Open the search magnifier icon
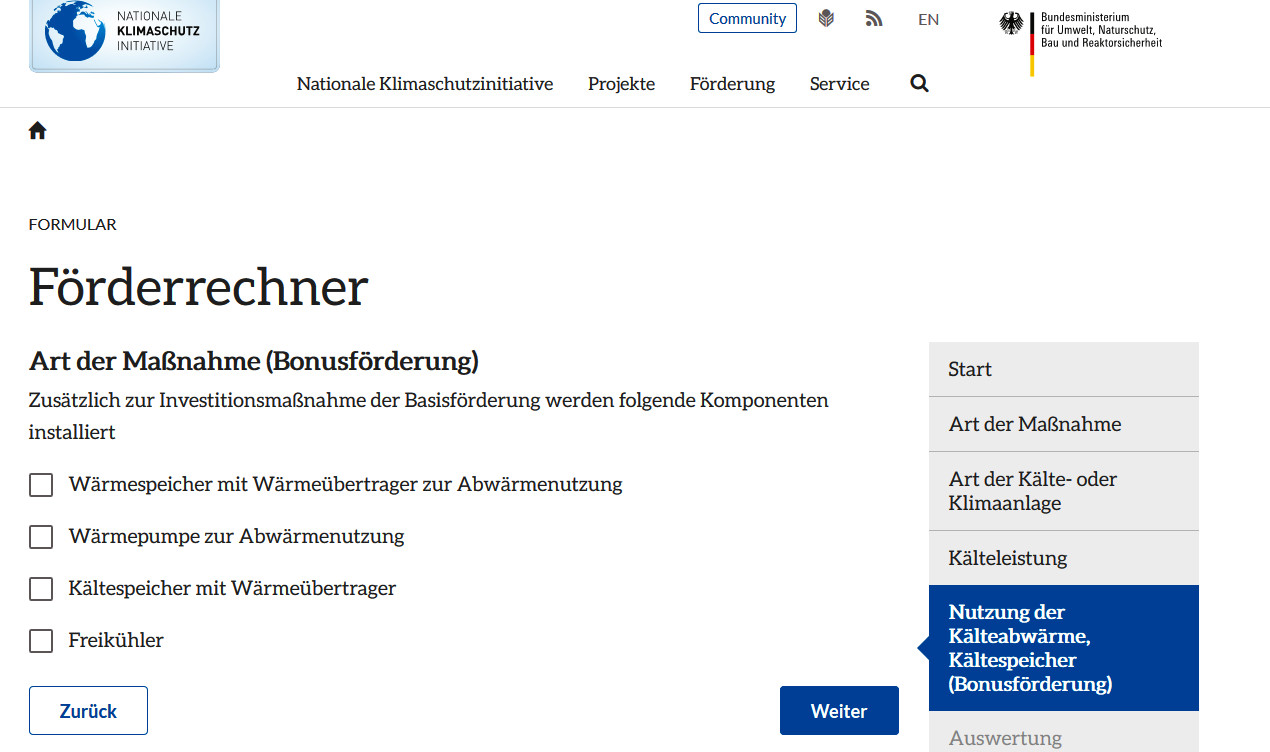This screenshot has width=1270, height=752. tap(920, 84)
